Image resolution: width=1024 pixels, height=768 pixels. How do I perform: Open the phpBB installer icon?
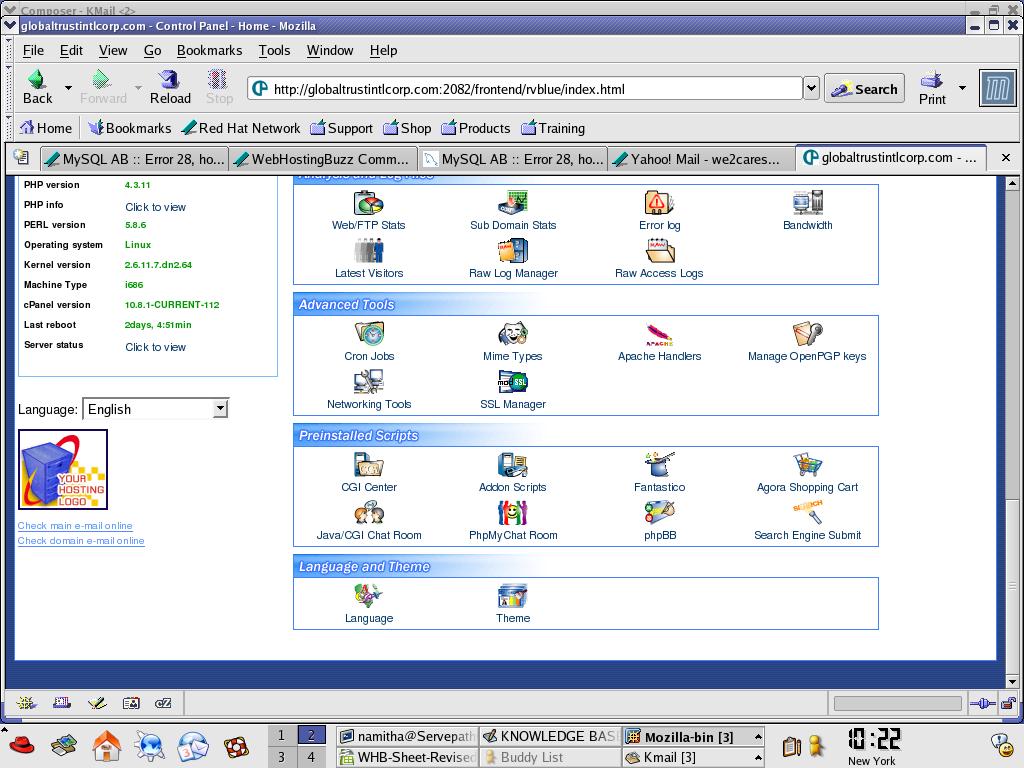pos(659,514)
